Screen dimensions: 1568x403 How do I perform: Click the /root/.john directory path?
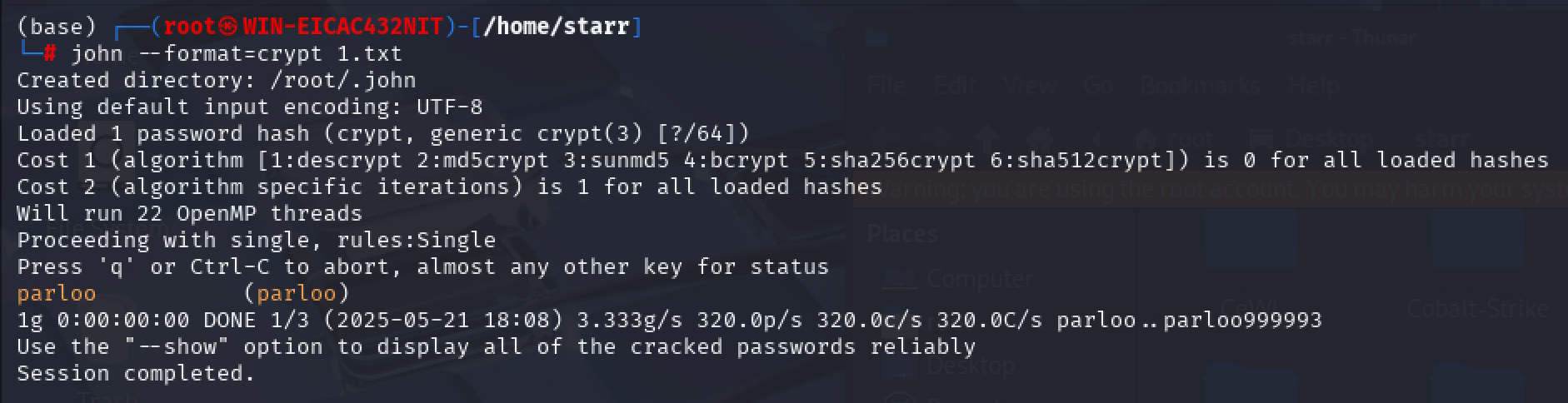pyautogui.click(x=342, y=81)
